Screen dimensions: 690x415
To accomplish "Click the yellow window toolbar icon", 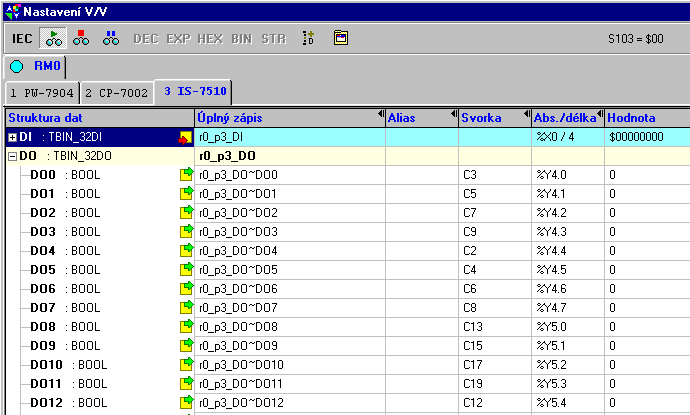I will coord(341,38).
